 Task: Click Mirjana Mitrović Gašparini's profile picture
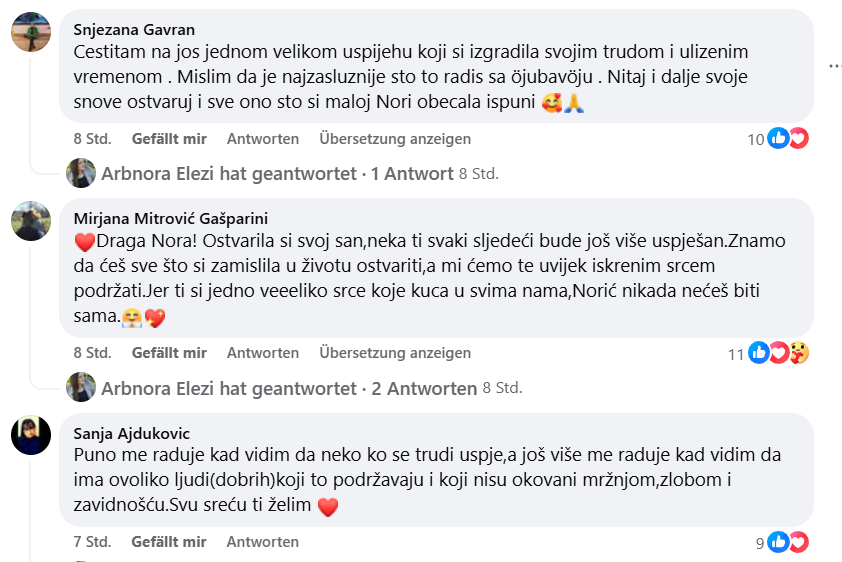point(31,221)
